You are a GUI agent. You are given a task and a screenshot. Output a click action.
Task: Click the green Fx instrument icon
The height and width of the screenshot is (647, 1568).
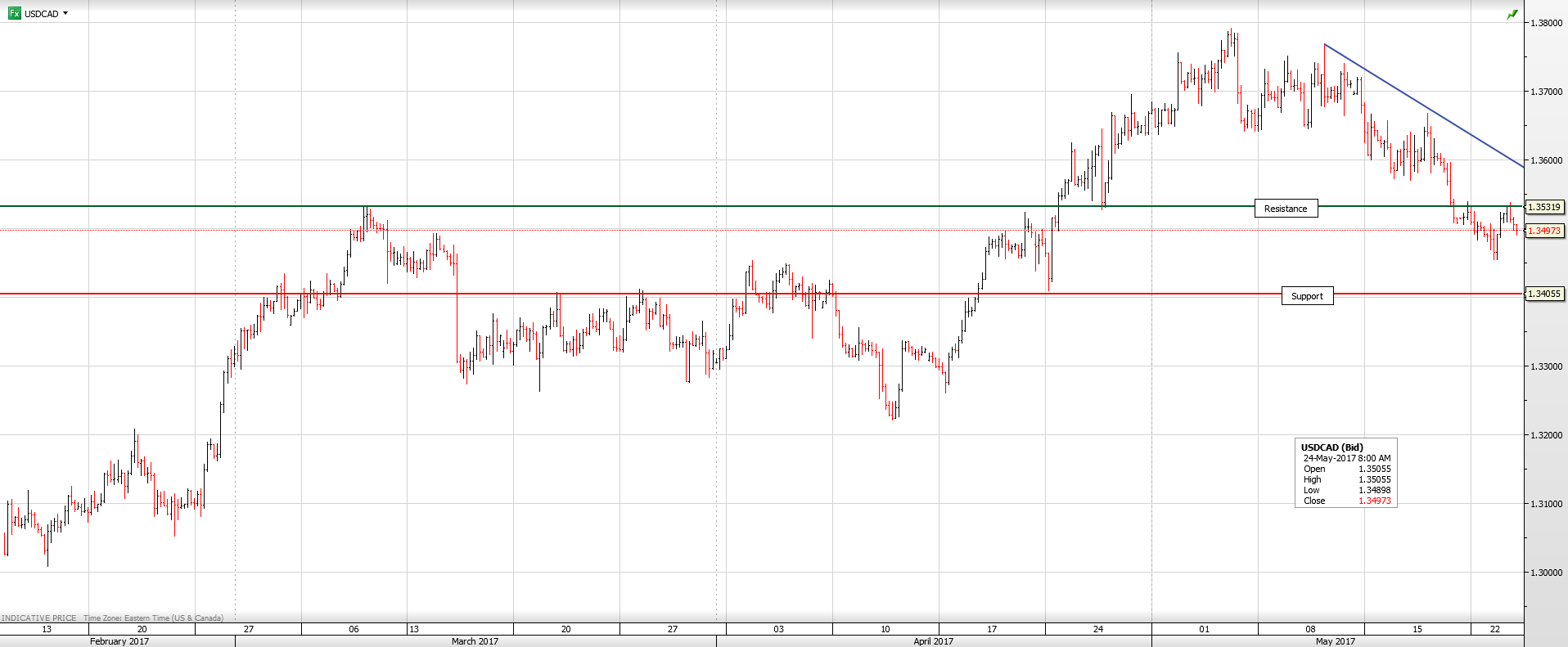[14, 13]
